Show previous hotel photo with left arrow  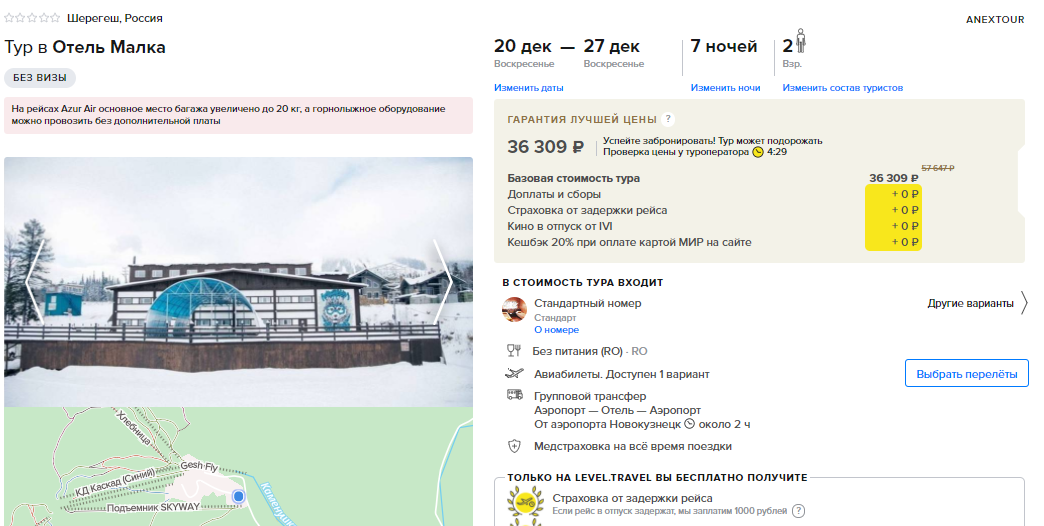[34, 282]
